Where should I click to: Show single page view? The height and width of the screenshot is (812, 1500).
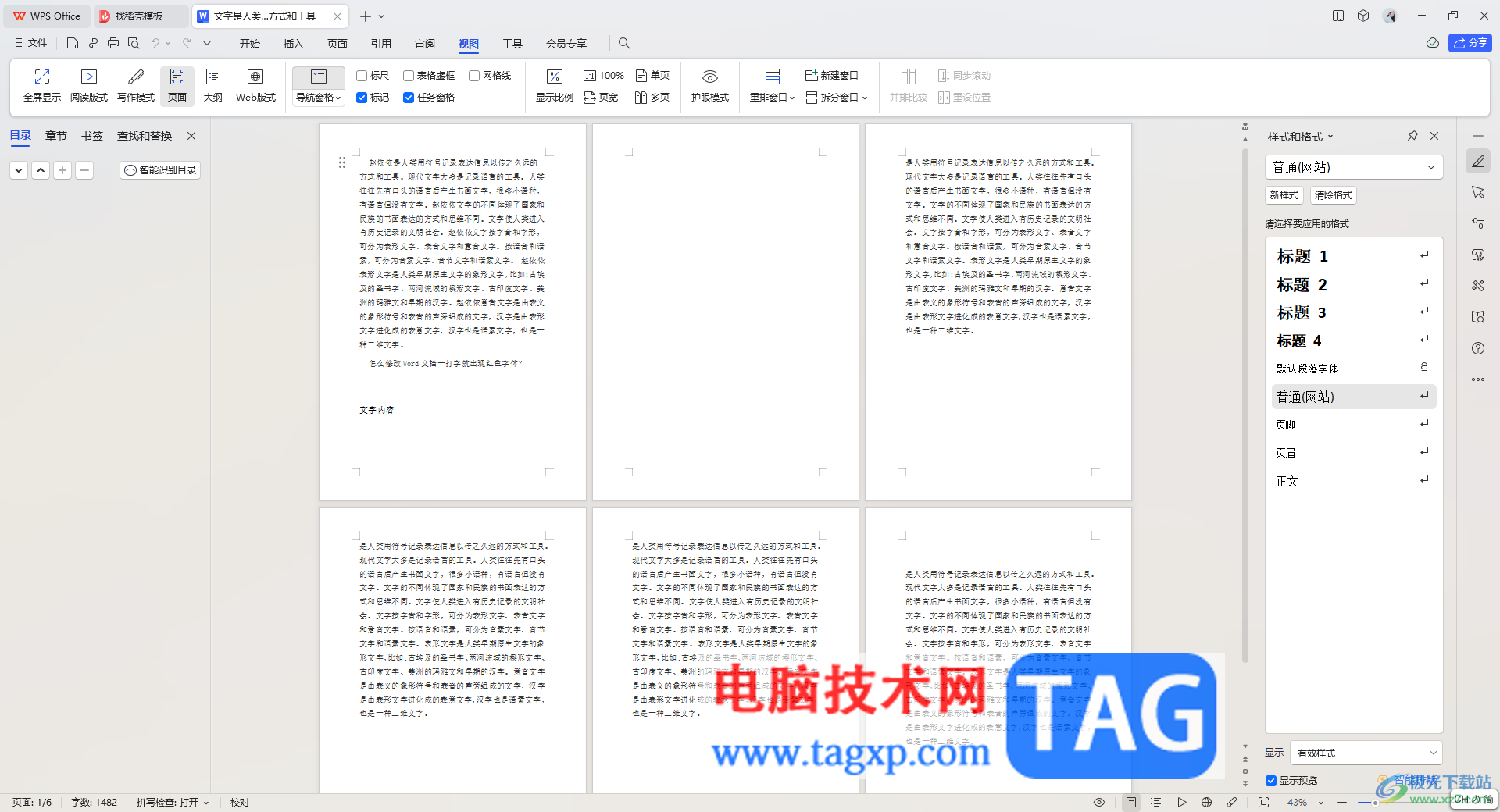pyautogui.click(x=652, y=76)
